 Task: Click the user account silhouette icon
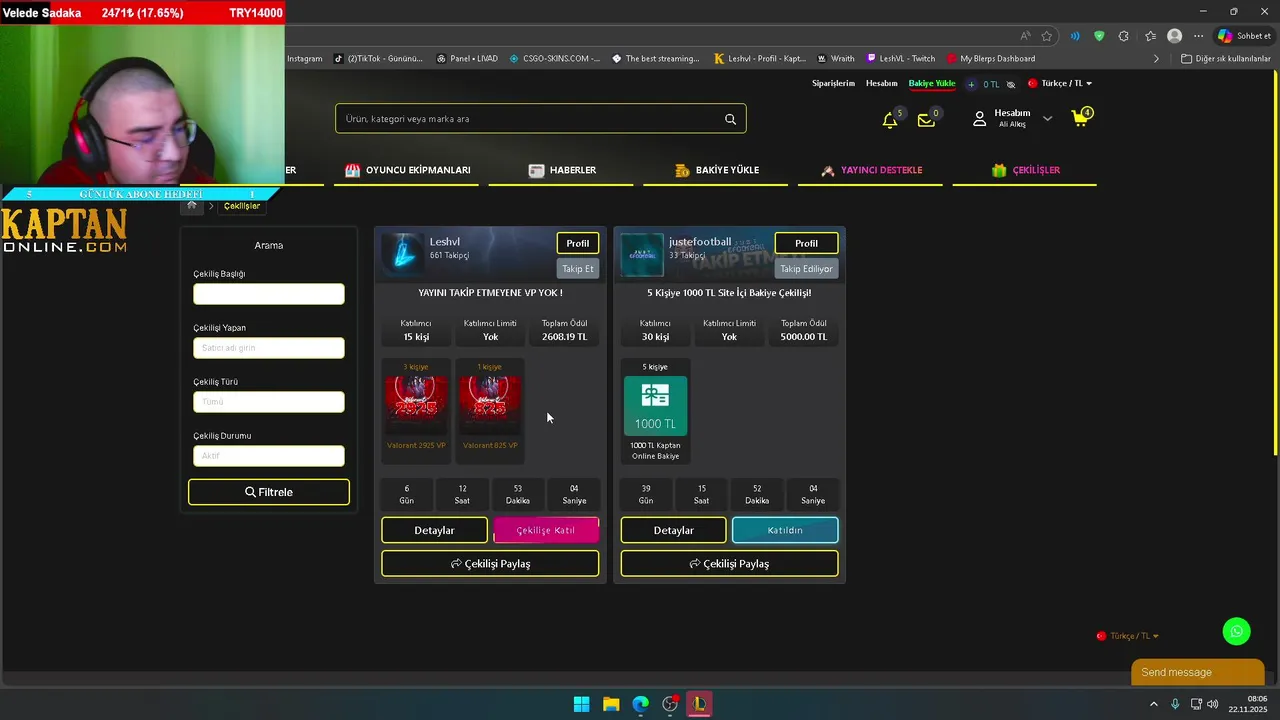pyautogui.click(x=980, y=118)
